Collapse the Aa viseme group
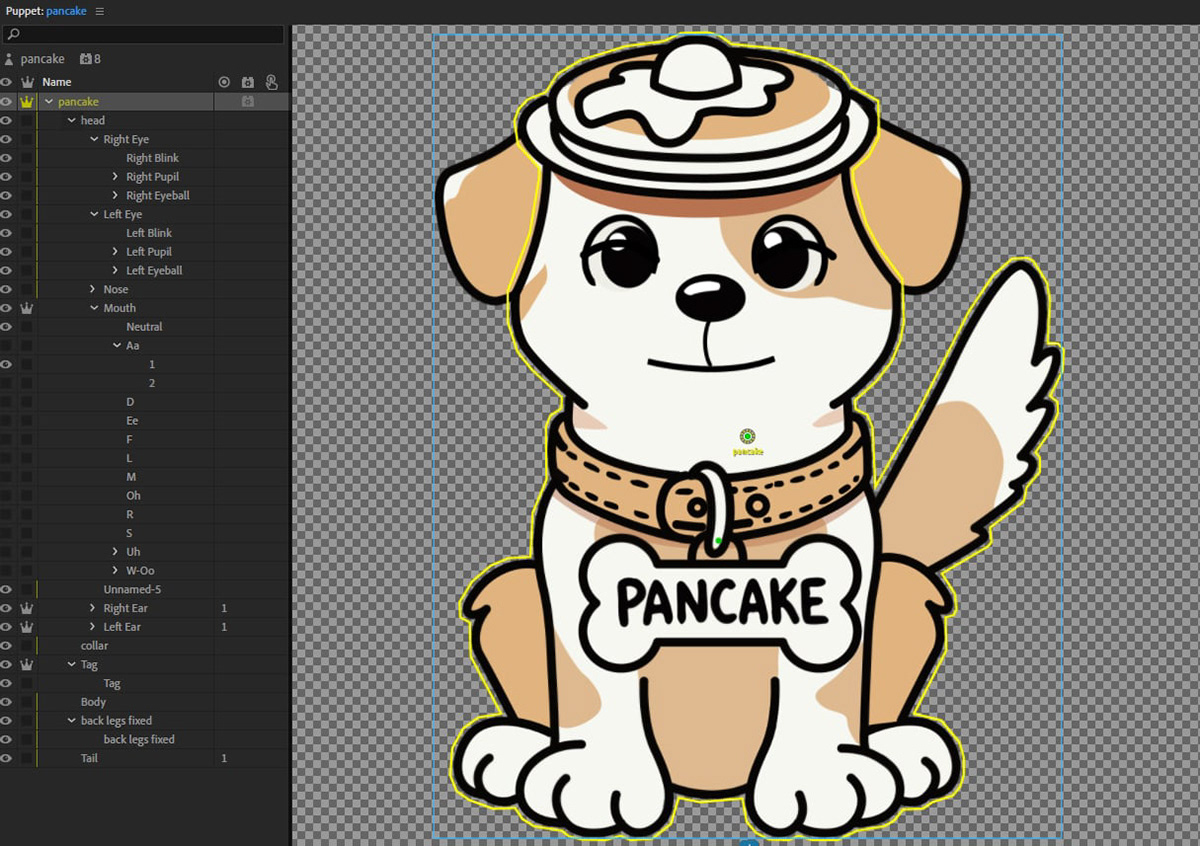This screenshot has height=846, width=1200. [116, 346]
